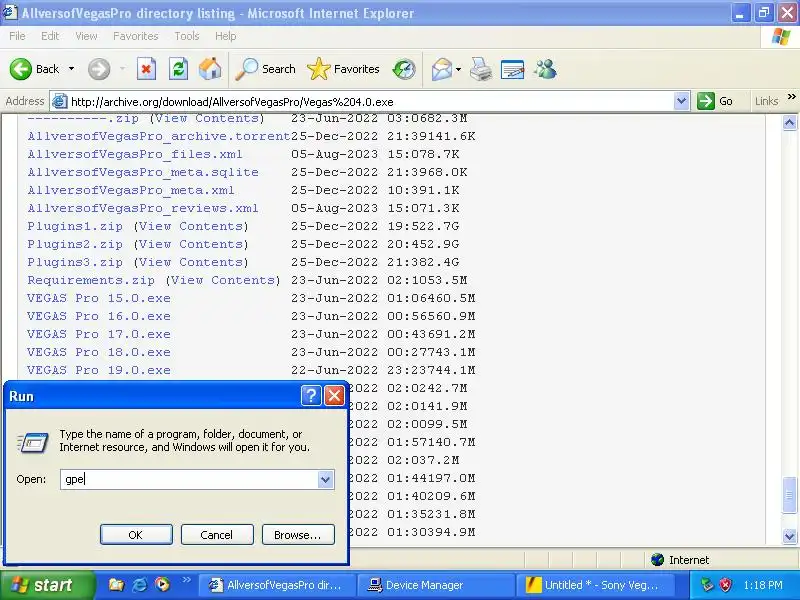Launch Internet Explorer from quick launch
The image size is (800, 600).
coord(140,585)
